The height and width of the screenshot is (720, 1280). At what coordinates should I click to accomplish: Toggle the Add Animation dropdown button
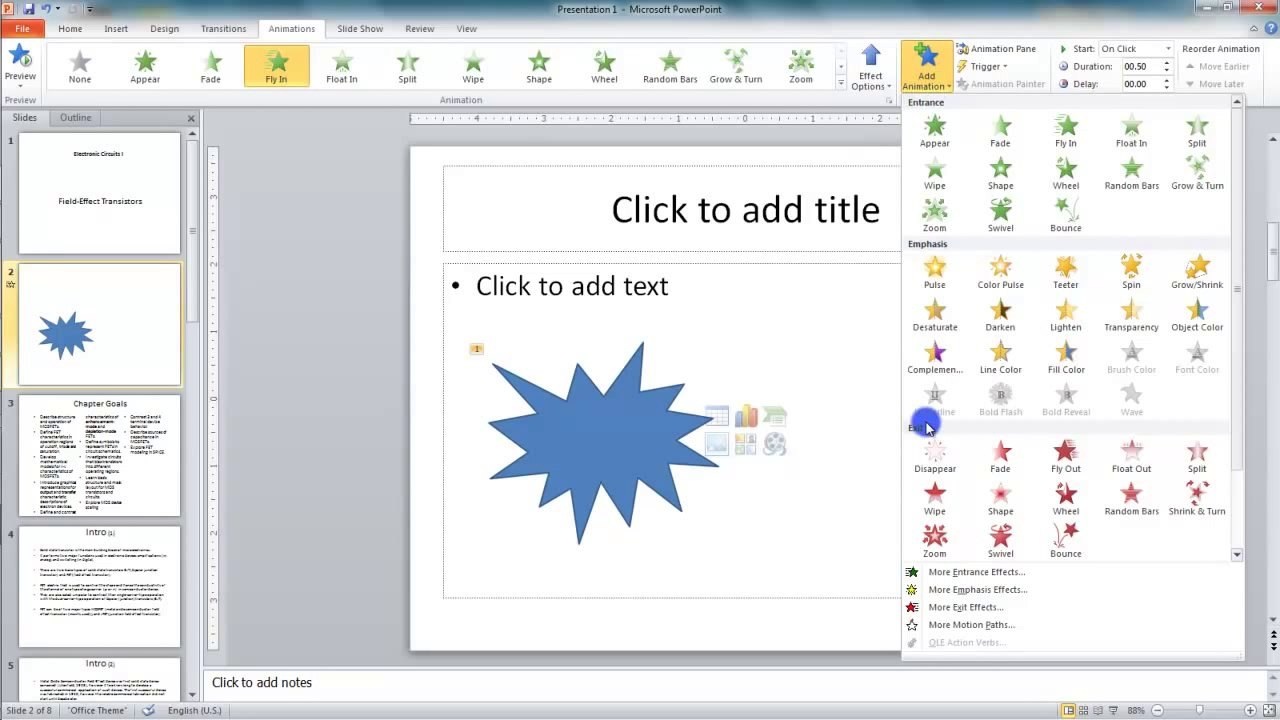[926, 68]
